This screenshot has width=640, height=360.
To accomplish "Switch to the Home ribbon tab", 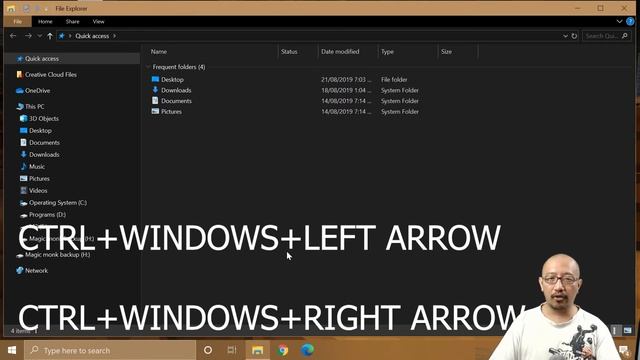I will (x=45, y=22).
